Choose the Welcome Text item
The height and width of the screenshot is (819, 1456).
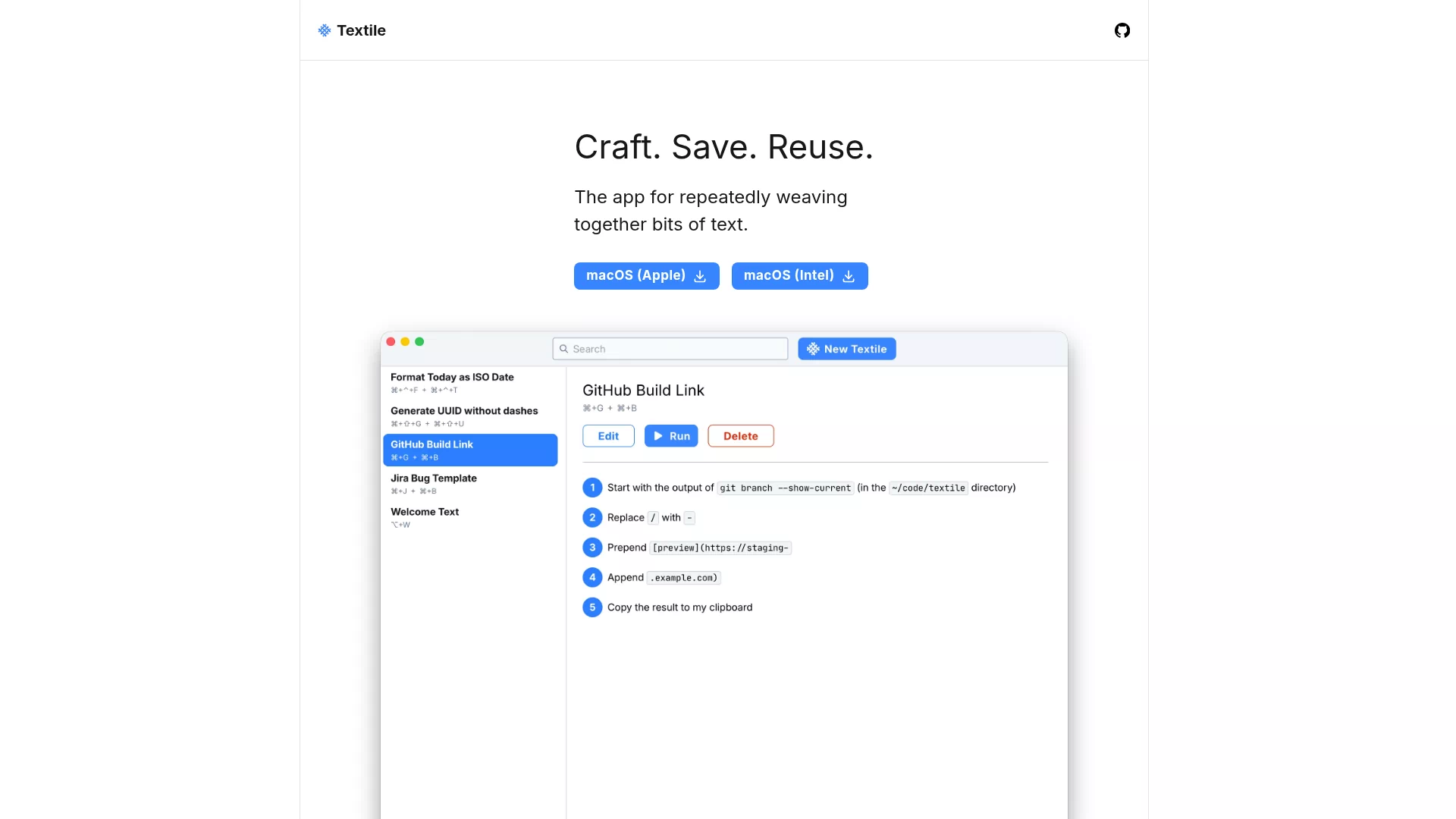(470, 517)
